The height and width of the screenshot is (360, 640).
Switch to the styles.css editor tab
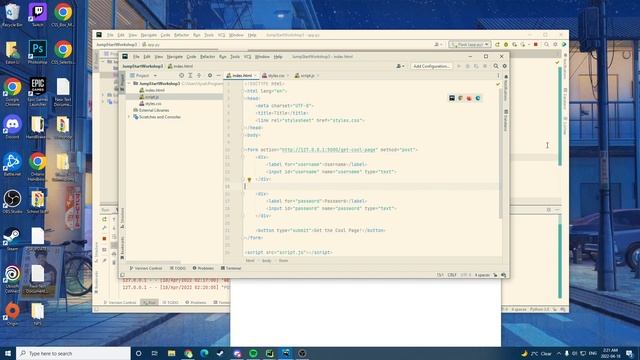(276, 76)
